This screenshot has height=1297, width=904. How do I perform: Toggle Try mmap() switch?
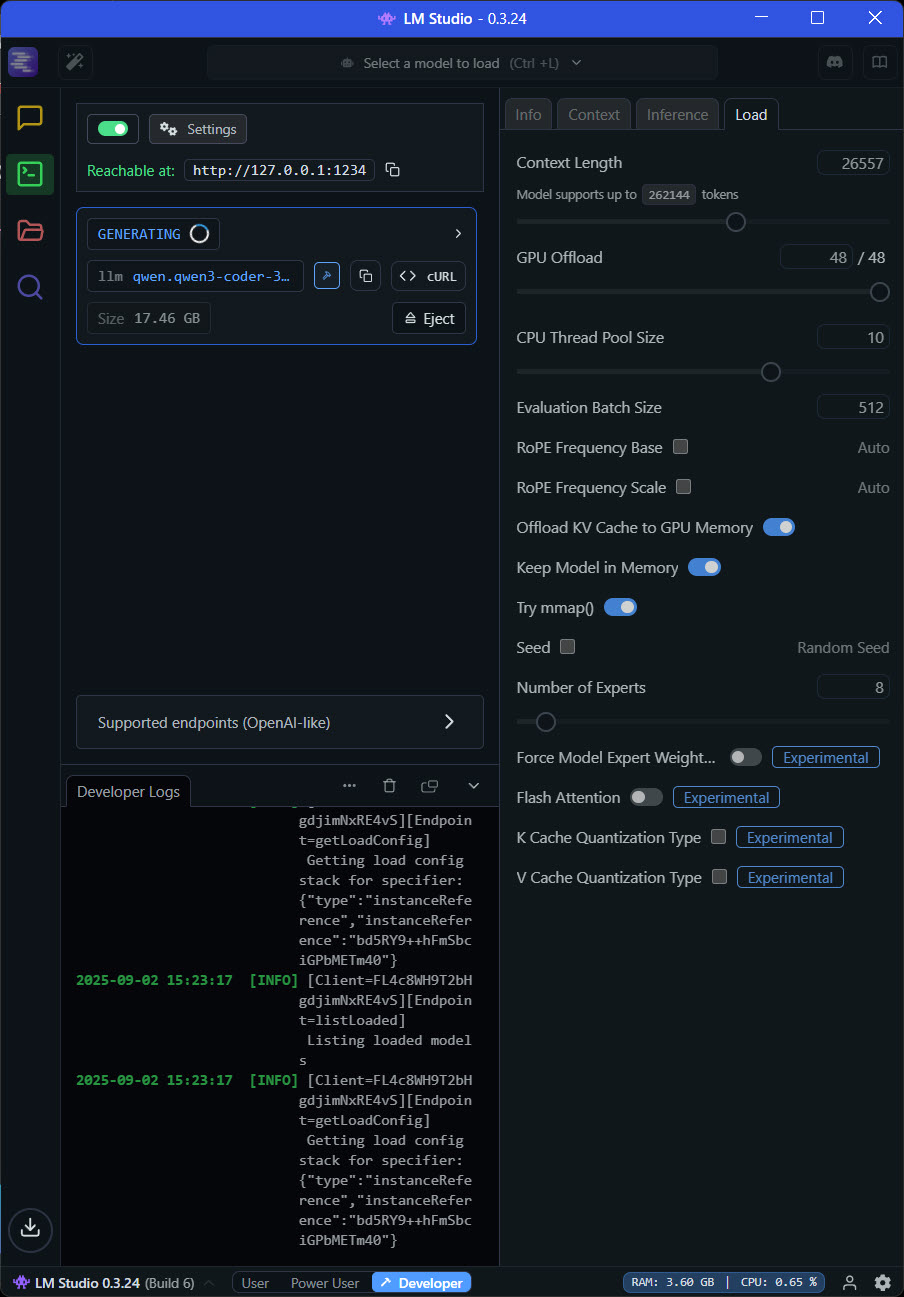point(621,607)
